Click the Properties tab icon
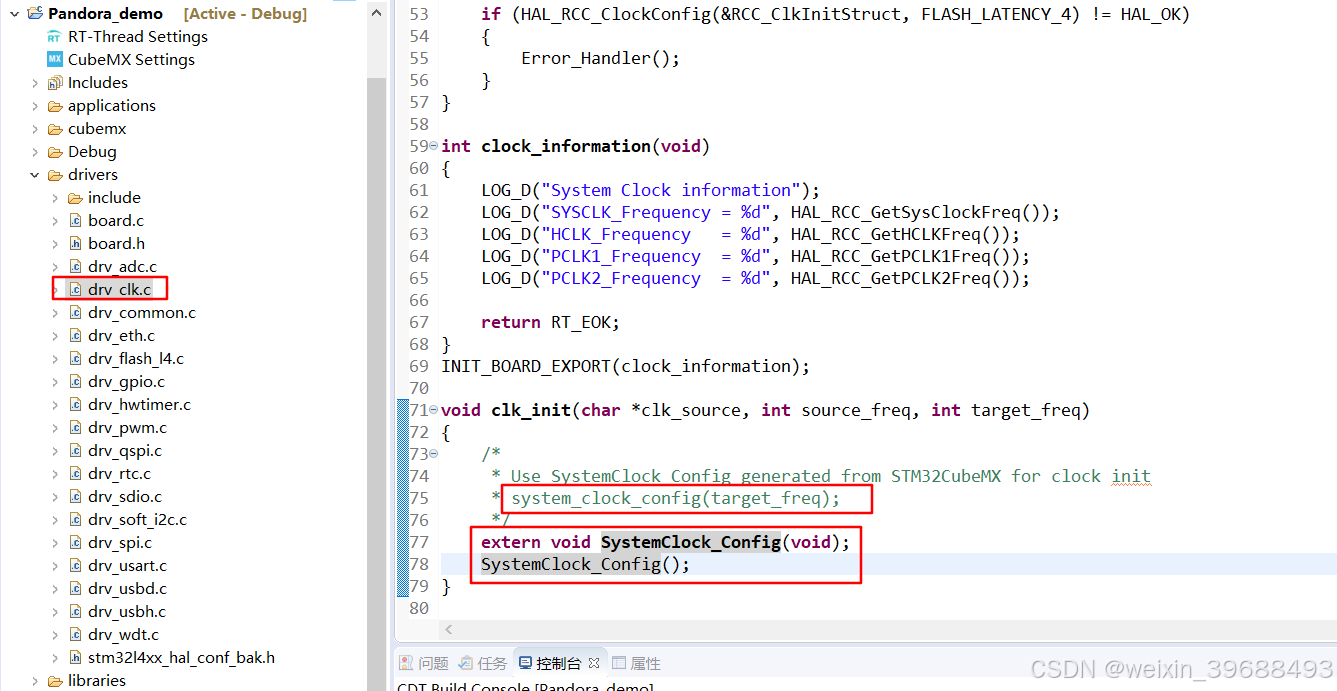The width and height of the screenshot is (1337, 691). 619,663
